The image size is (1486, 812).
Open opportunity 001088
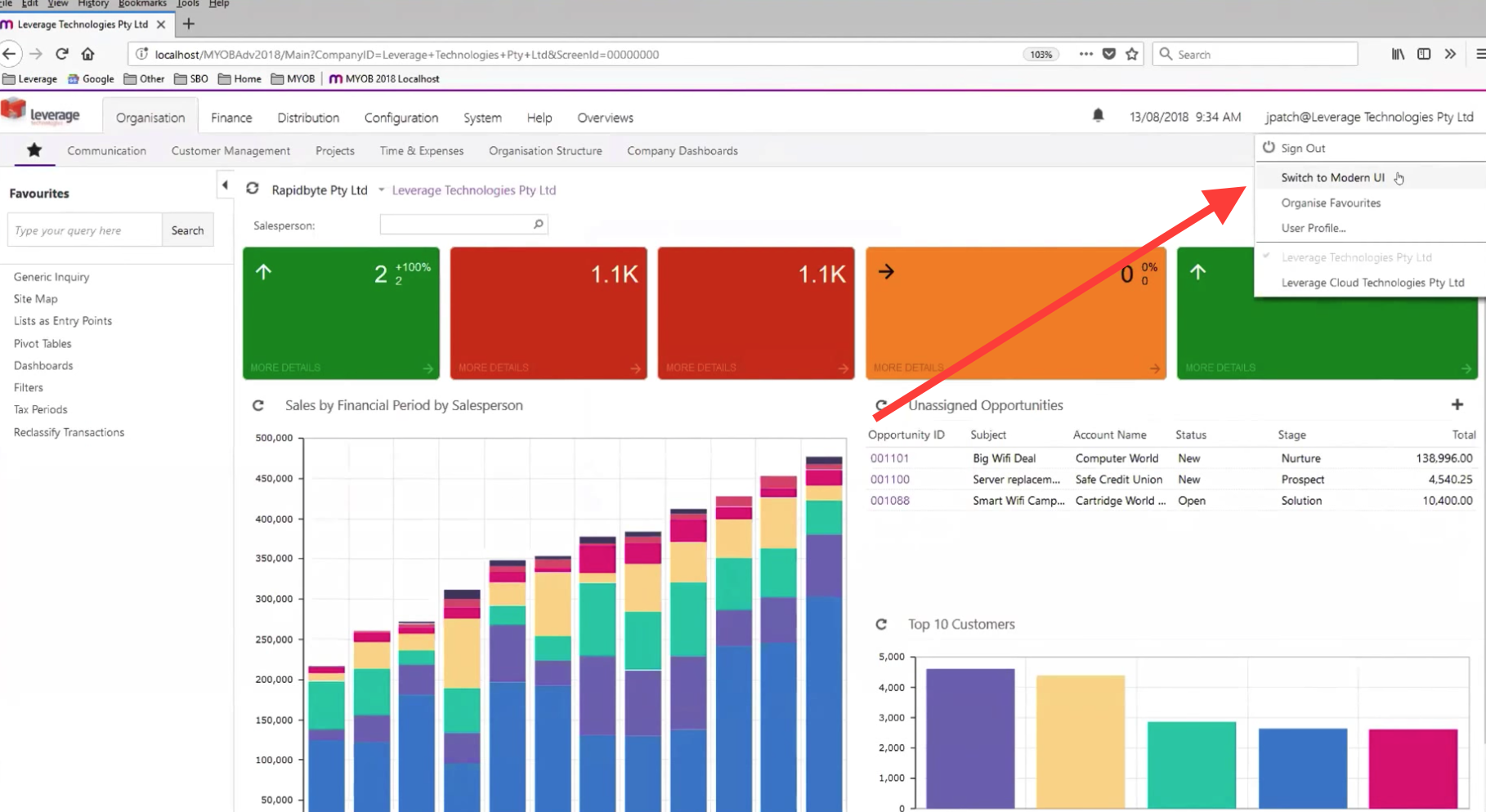pyautogui.click(x=889, y=501)
